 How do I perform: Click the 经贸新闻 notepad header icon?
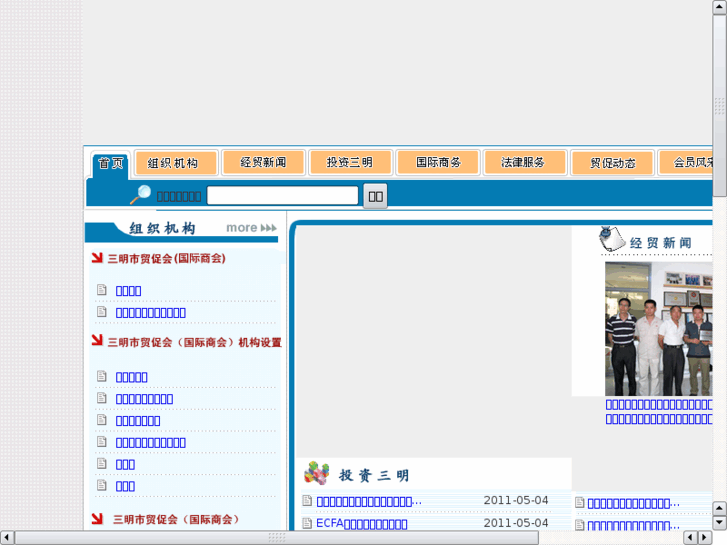[612, 239]
